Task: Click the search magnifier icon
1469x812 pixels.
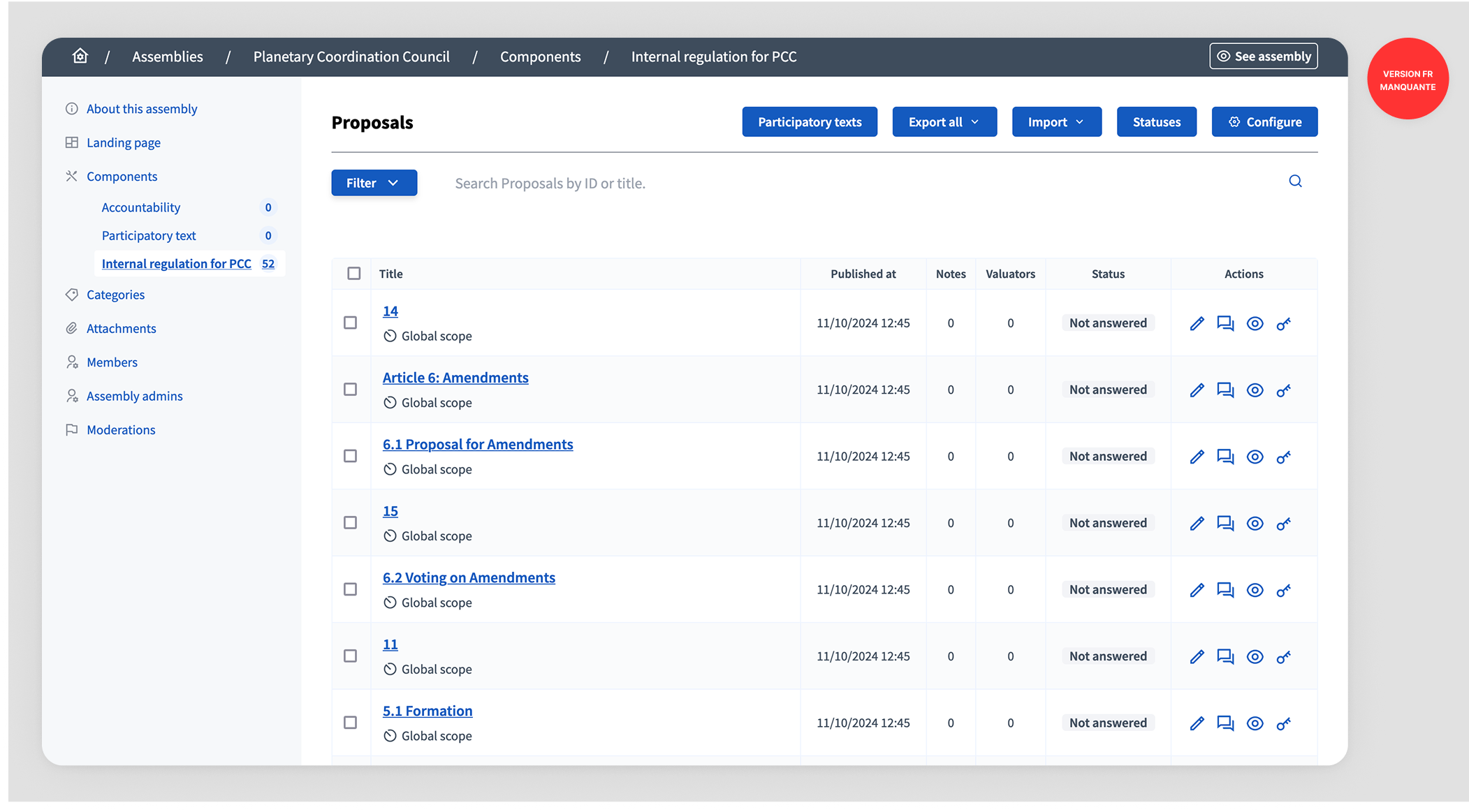Action: 1295,182
